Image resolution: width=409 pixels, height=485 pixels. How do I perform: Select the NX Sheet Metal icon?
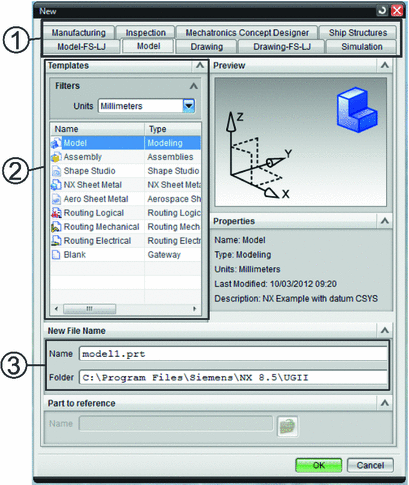point(56,185)
